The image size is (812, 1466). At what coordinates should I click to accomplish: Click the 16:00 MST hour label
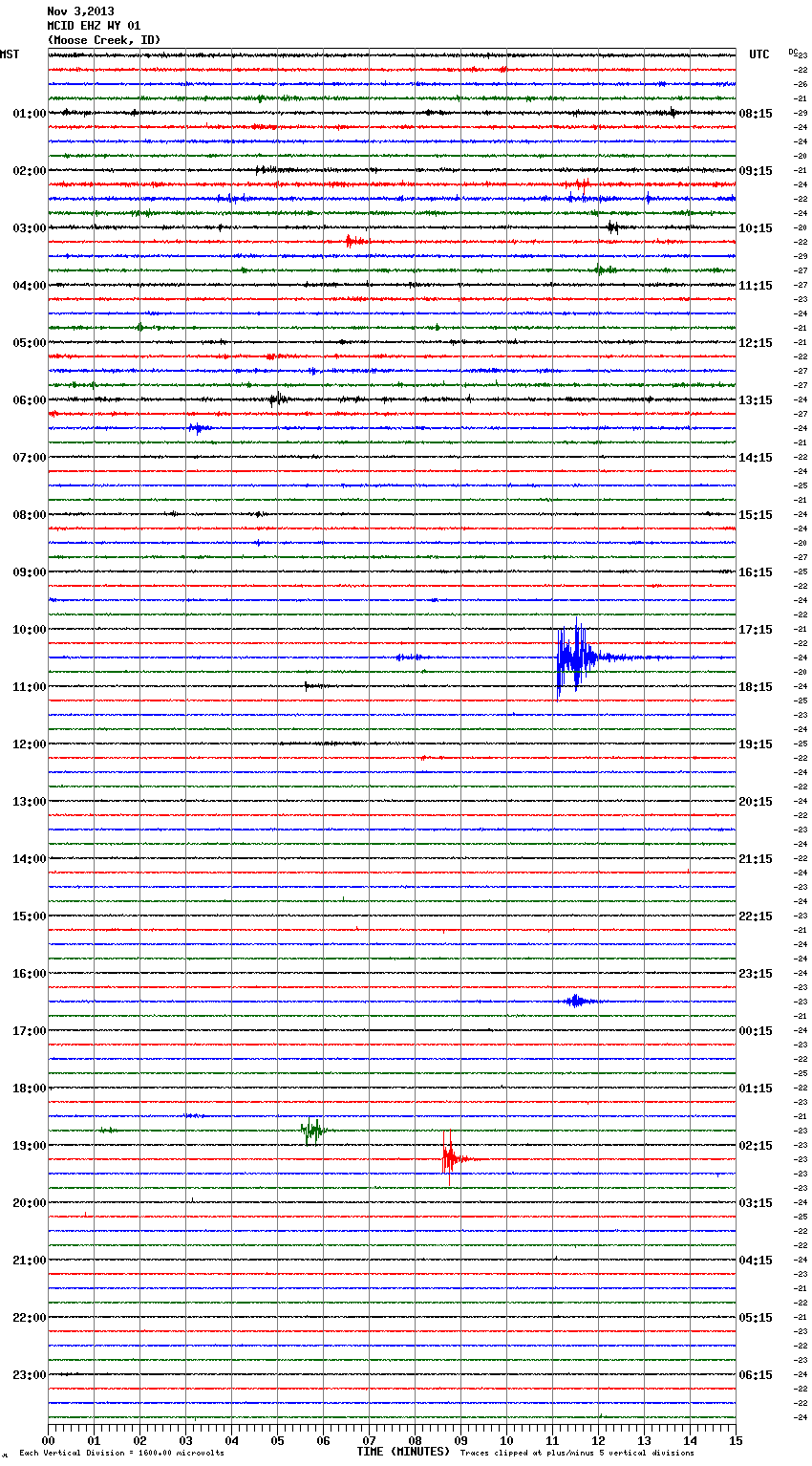[30, 974]
